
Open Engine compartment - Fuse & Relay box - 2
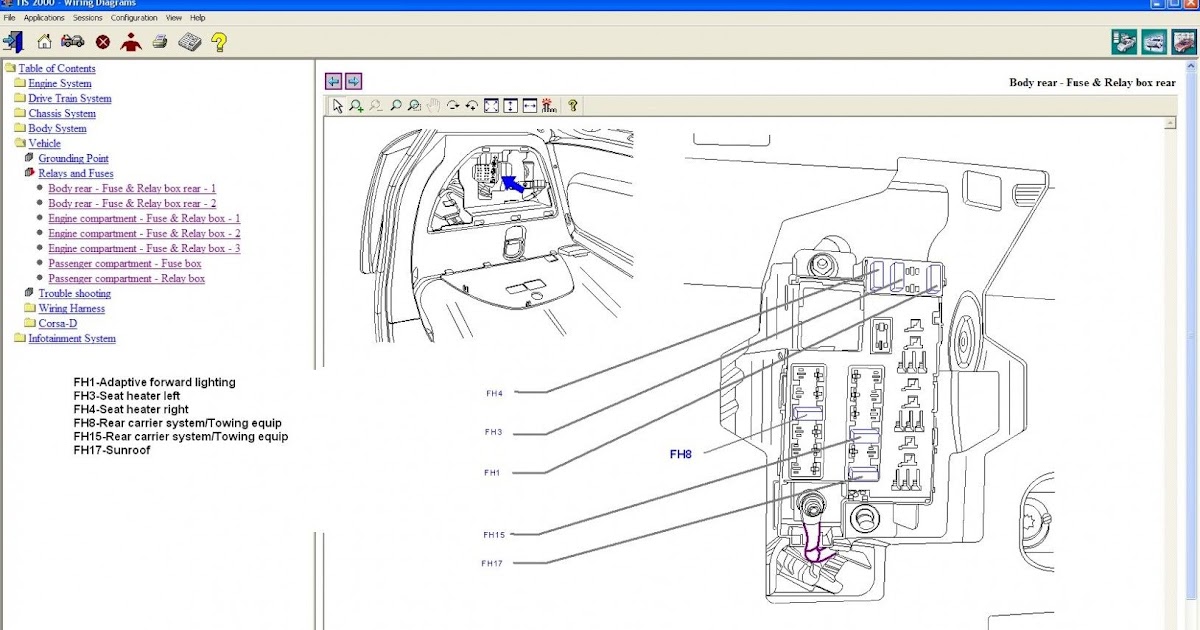(144, 233)
